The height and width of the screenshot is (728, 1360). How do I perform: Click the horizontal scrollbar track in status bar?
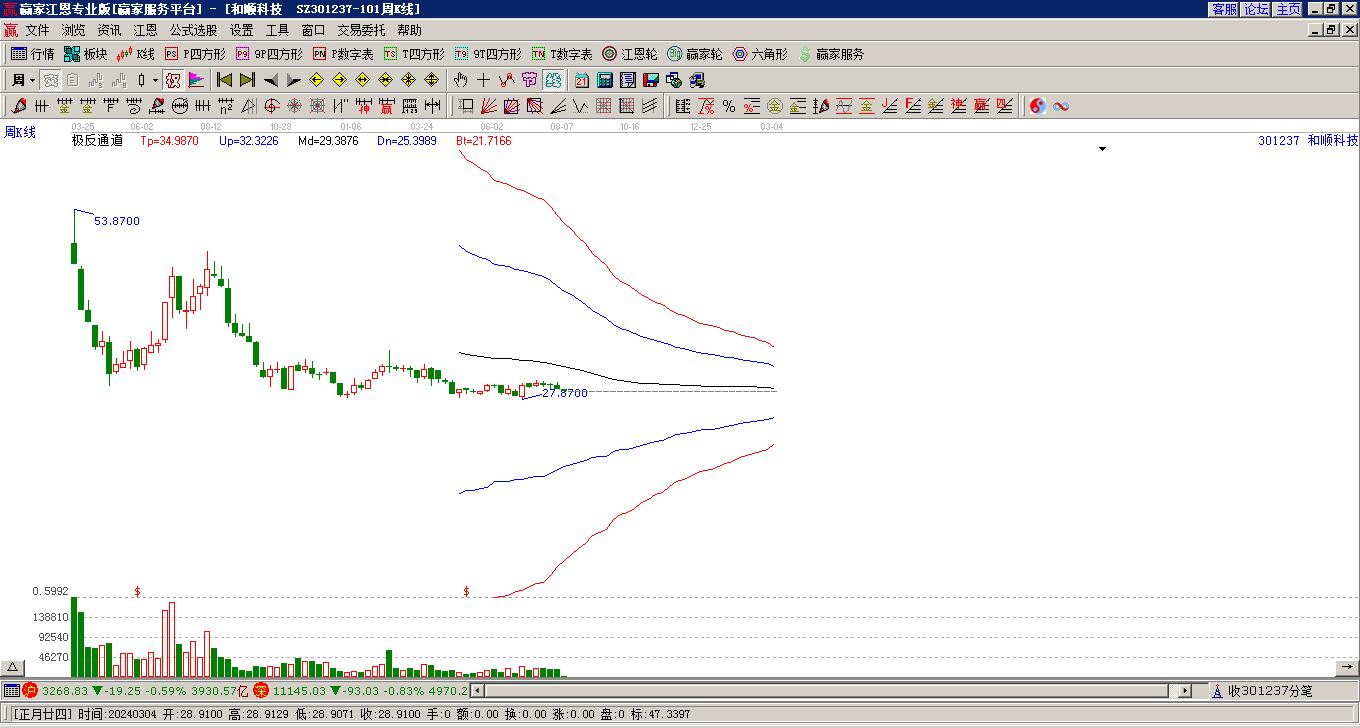click(830, 691)
